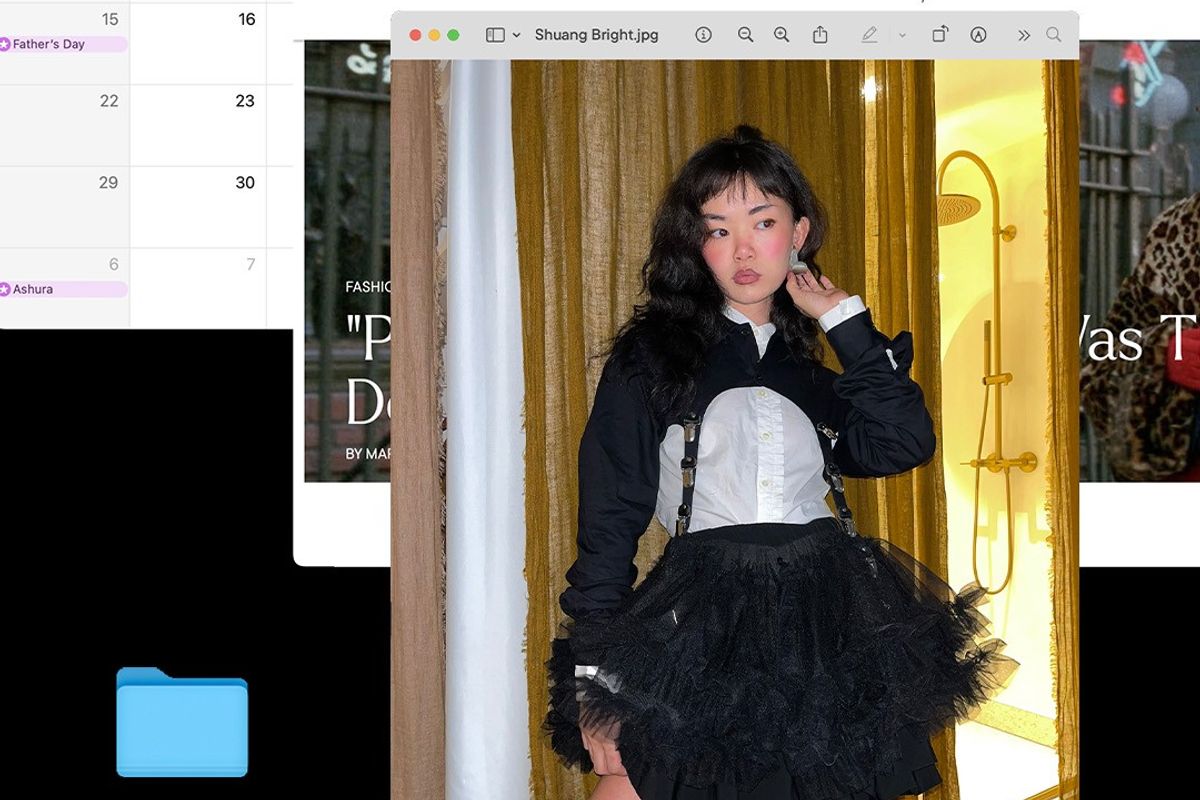
Task: Open the image Inspector info icon
Action: coord(703,35)
